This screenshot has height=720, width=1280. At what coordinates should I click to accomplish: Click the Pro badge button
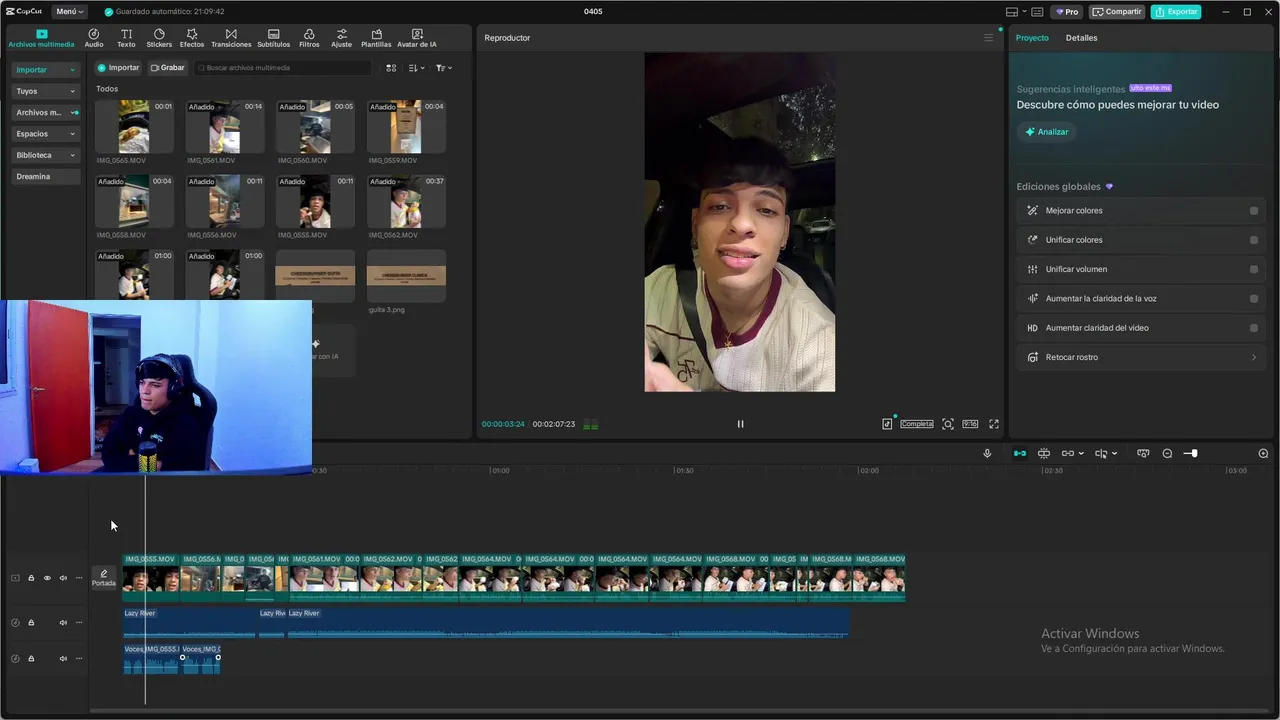tap(1067, 12)
